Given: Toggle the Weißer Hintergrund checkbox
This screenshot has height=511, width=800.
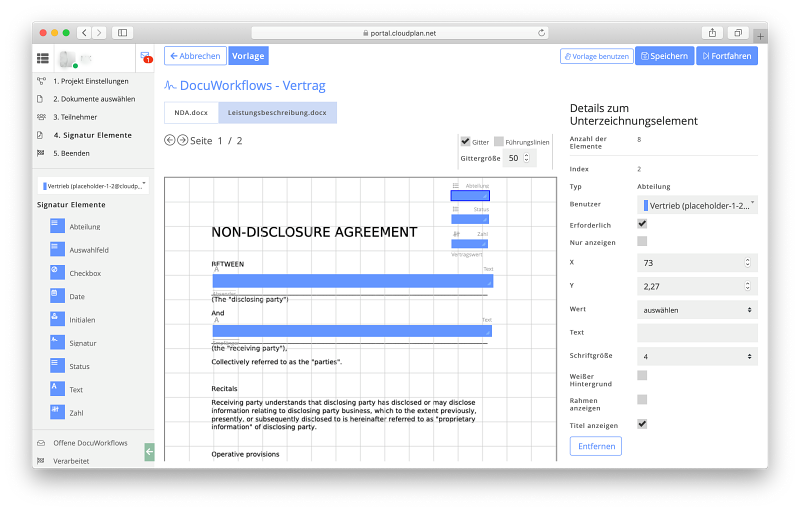Looking at the screenshot, I should 642,375.
